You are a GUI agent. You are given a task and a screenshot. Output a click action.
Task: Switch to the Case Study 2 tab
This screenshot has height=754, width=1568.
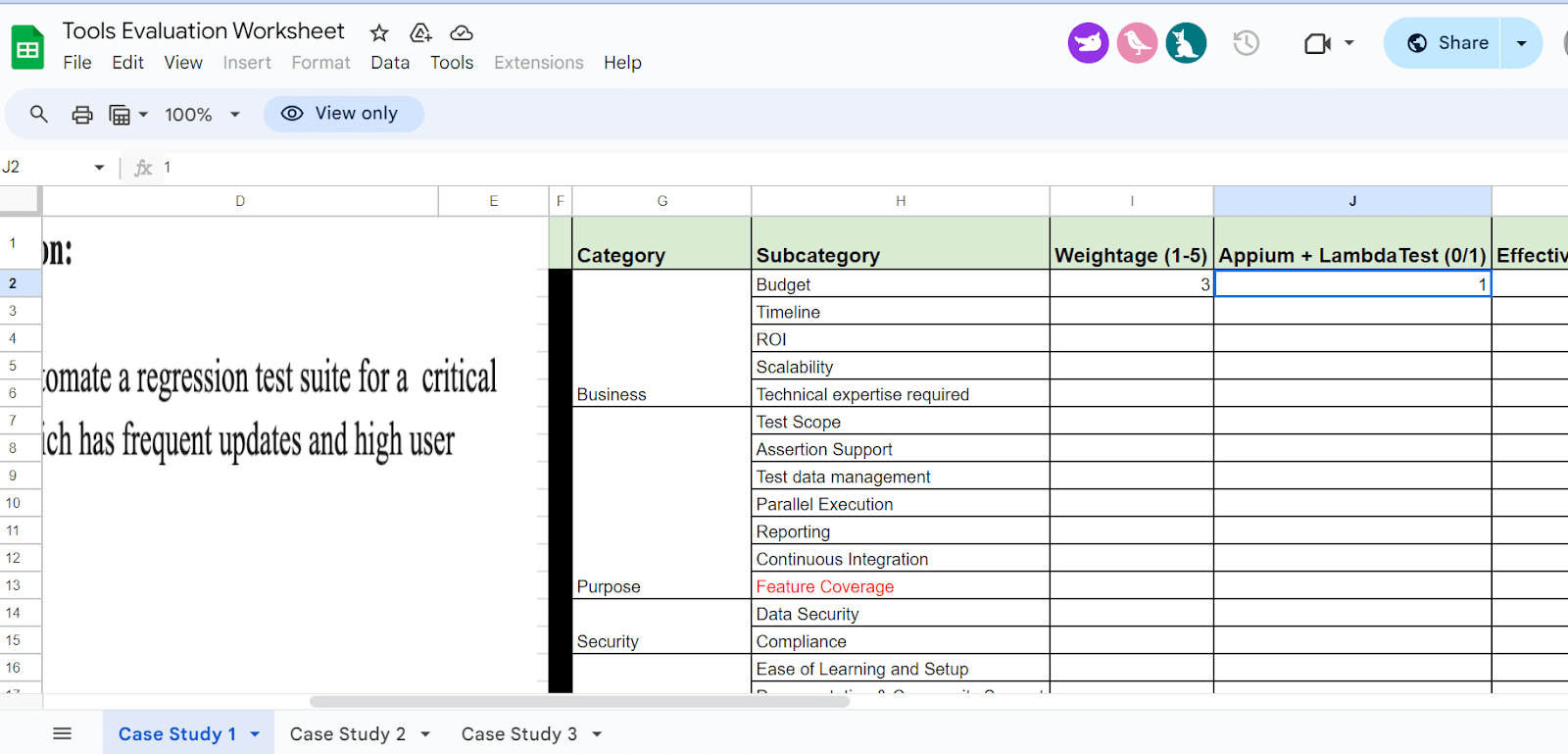pyautogui.click(x=348, y=733)
